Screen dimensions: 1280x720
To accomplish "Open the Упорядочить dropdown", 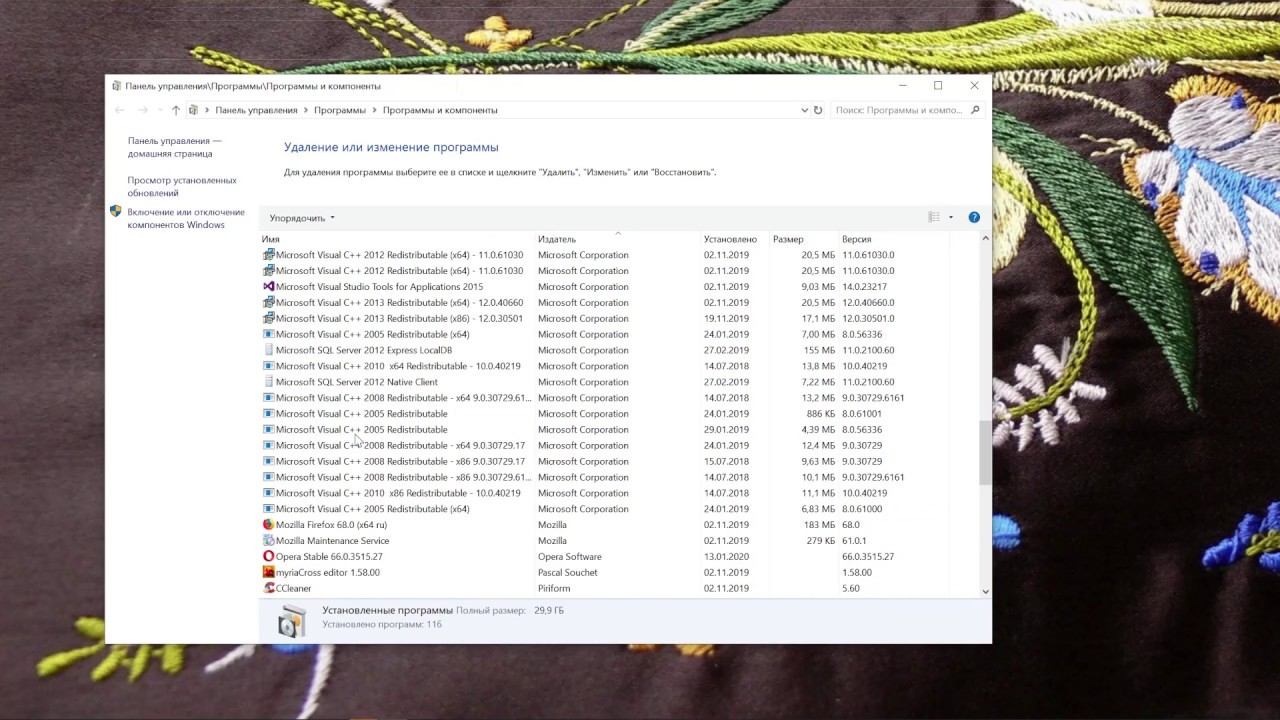I will (x=302, y=218).
